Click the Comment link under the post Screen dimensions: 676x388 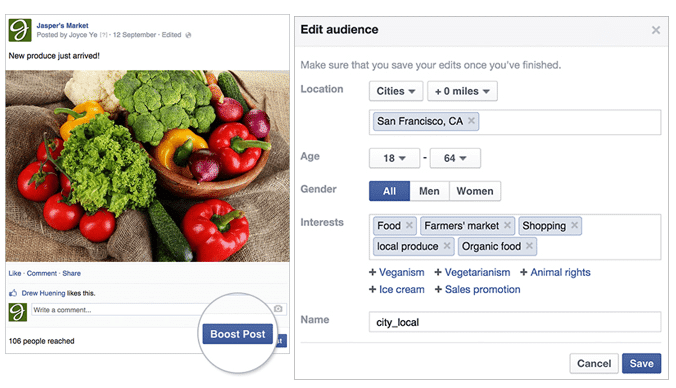[41, 273]
